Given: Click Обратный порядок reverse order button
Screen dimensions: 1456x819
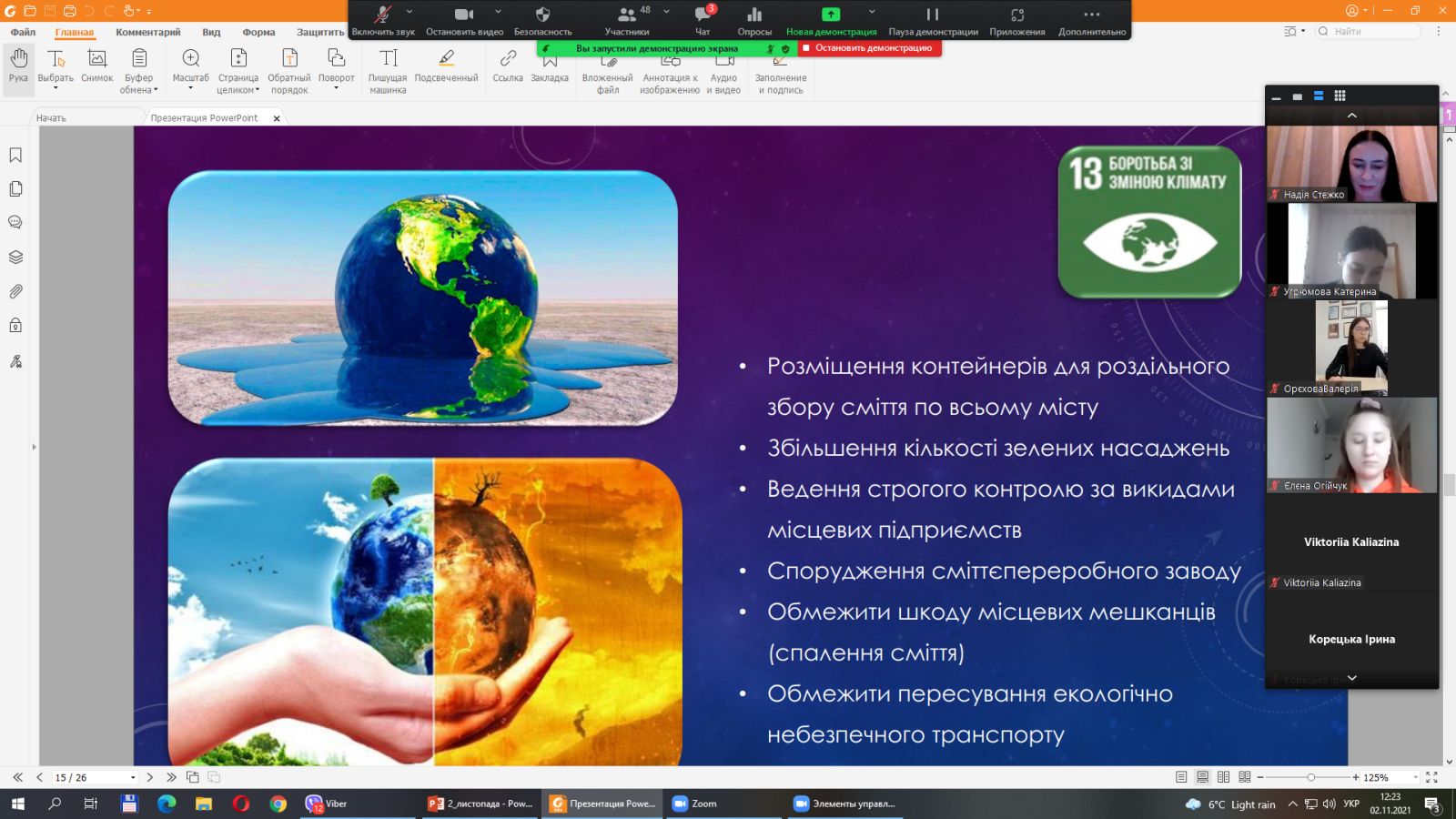Looking at the screenshot, I should pyautogui.click(x=289, y=71).
